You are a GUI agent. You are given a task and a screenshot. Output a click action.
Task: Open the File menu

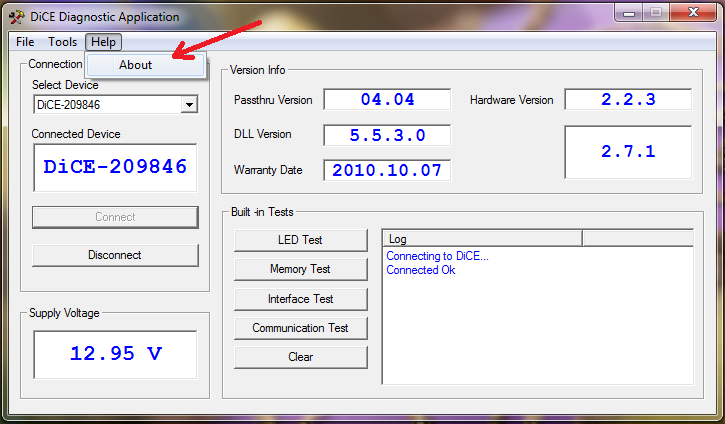click(25, 42)
